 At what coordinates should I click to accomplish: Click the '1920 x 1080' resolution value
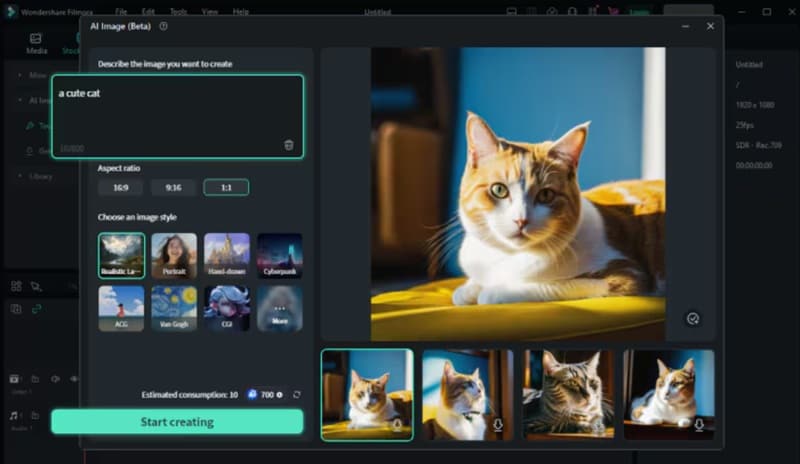point(755,105)
